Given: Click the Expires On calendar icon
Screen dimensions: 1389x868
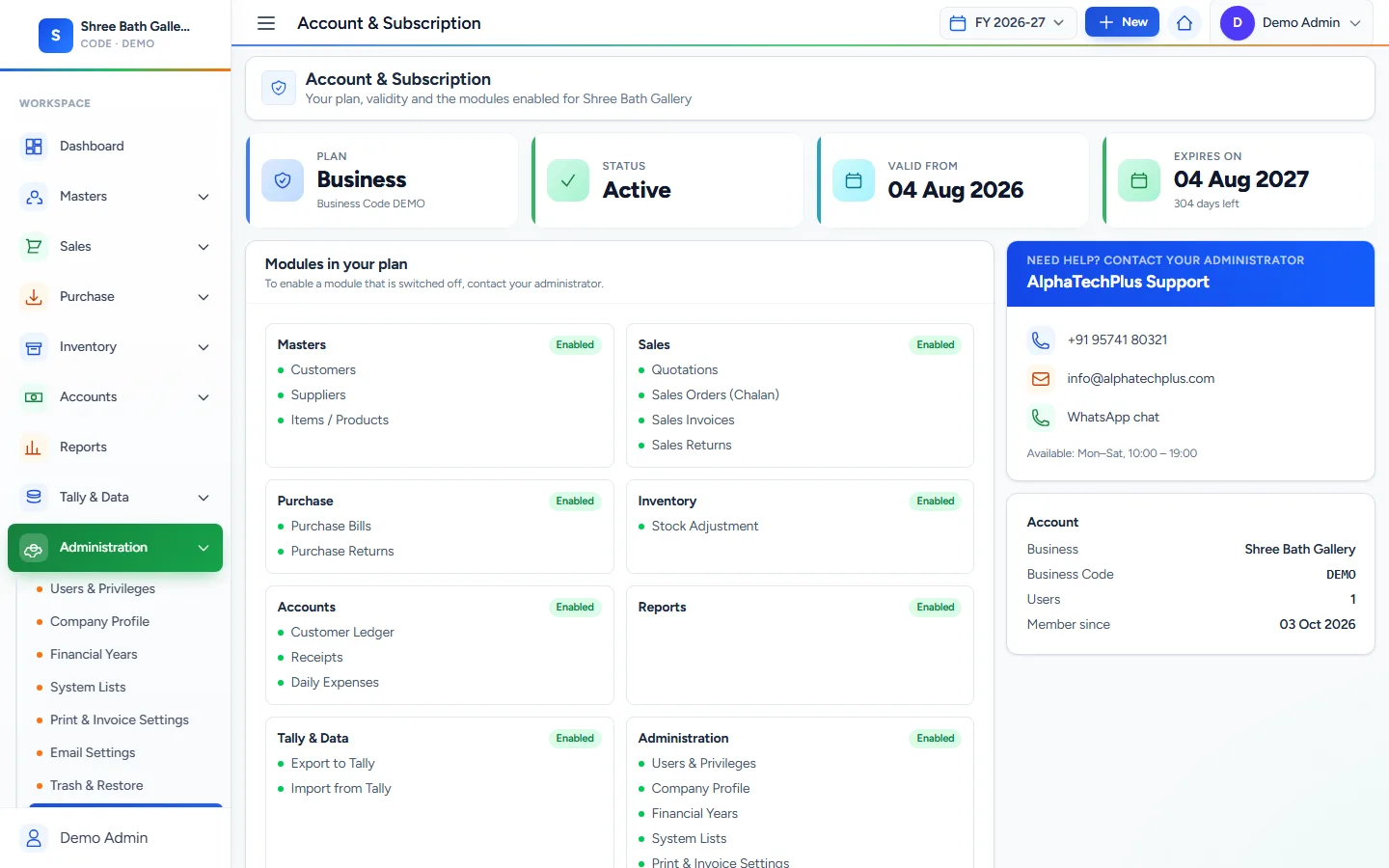Looking at the screenshot, I should [x=1139, y=180].
